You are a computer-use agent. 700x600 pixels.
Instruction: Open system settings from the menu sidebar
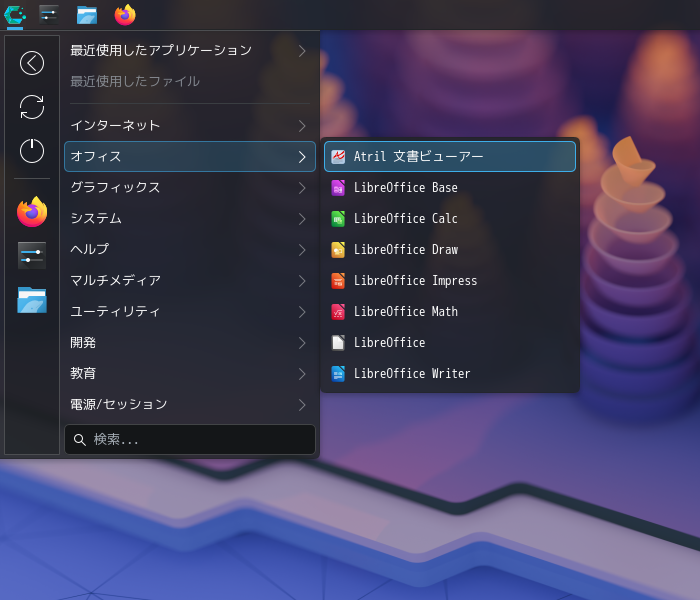pos(32,256)
